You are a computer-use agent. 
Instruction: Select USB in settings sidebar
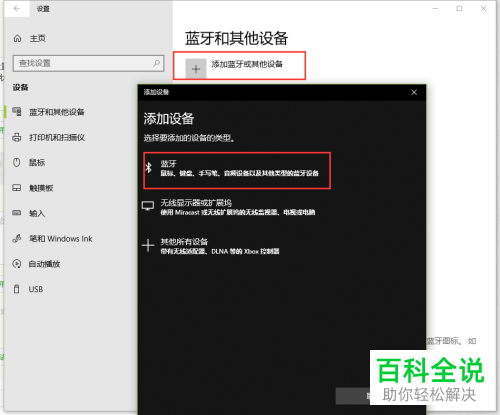[x=36, y=289]
